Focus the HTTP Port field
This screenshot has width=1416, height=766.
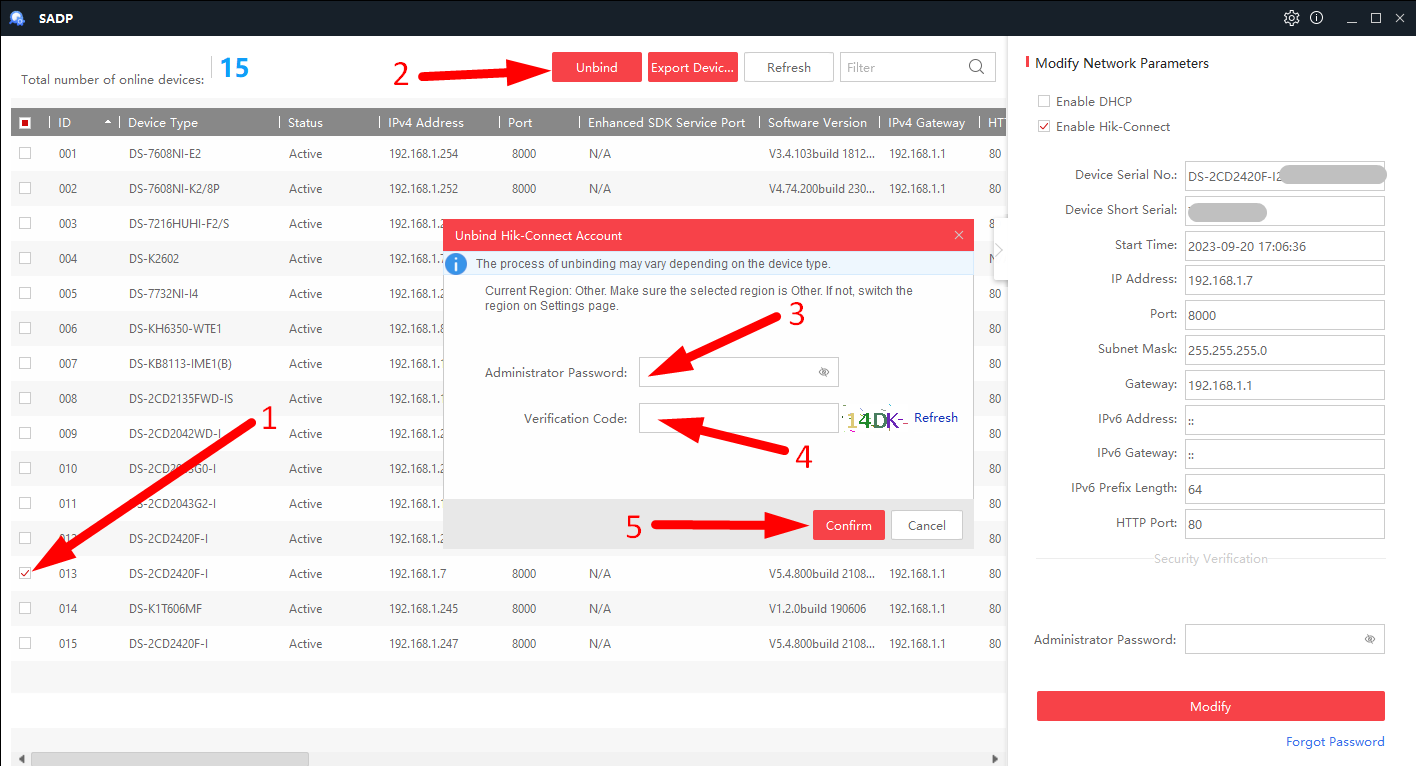pos(1285,524)
